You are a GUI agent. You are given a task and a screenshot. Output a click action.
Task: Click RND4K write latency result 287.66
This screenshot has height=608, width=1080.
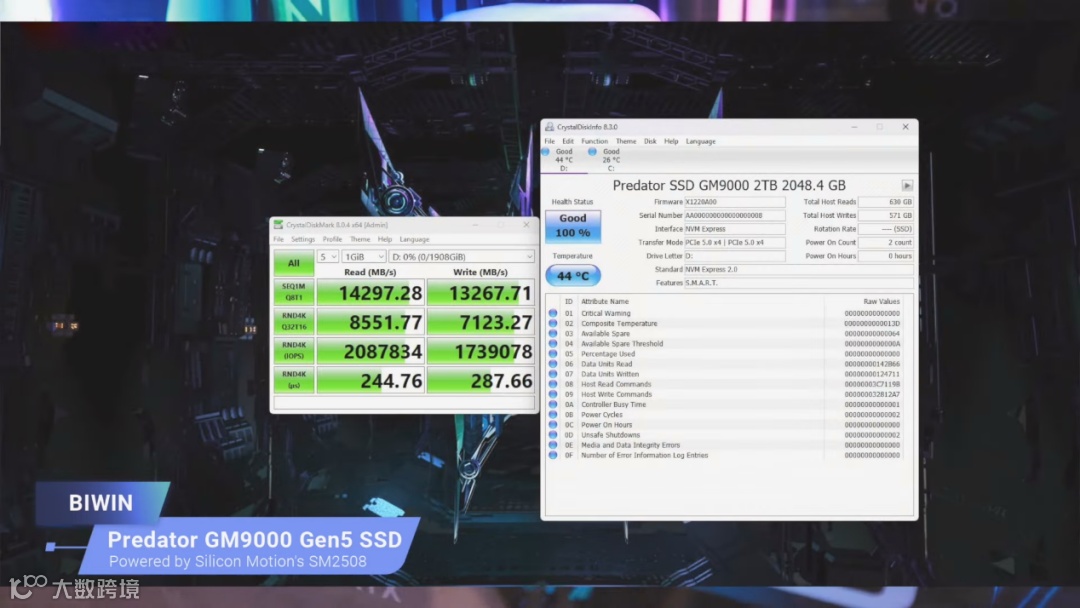(481, 381)
